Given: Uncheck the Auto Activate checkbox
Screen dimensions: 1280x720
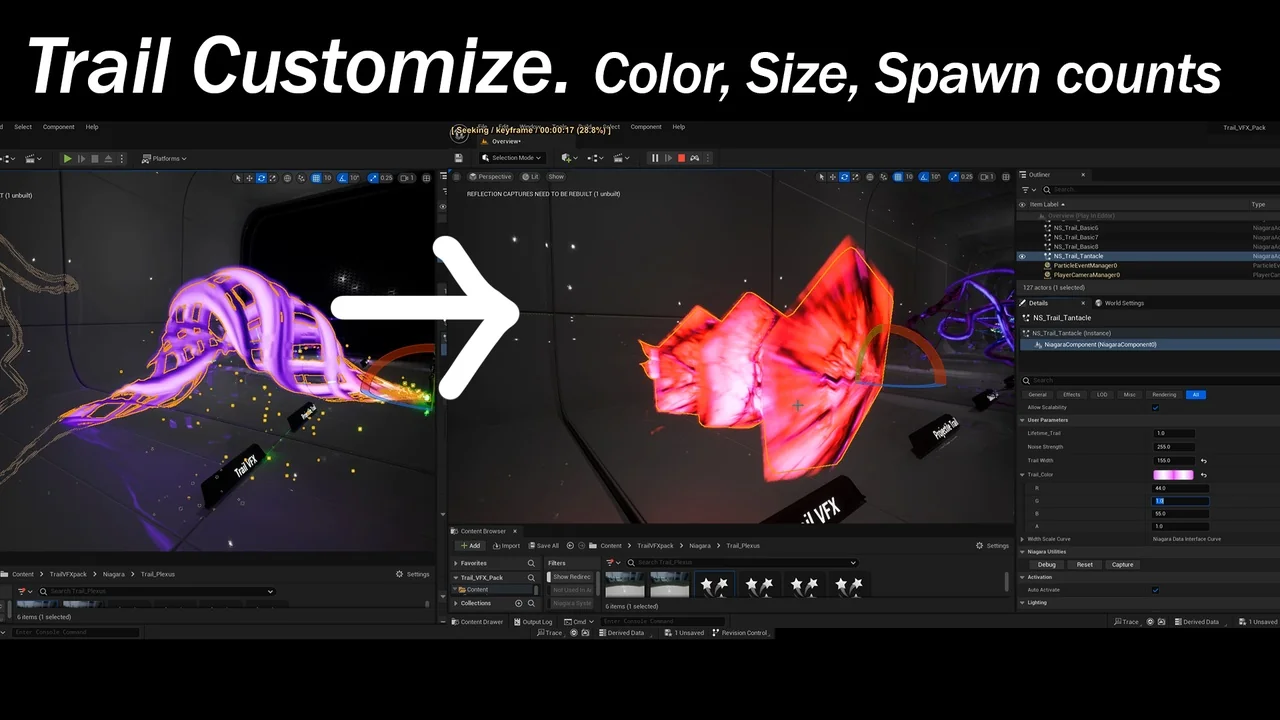Looking at the screenshot, I should 1156,590.
